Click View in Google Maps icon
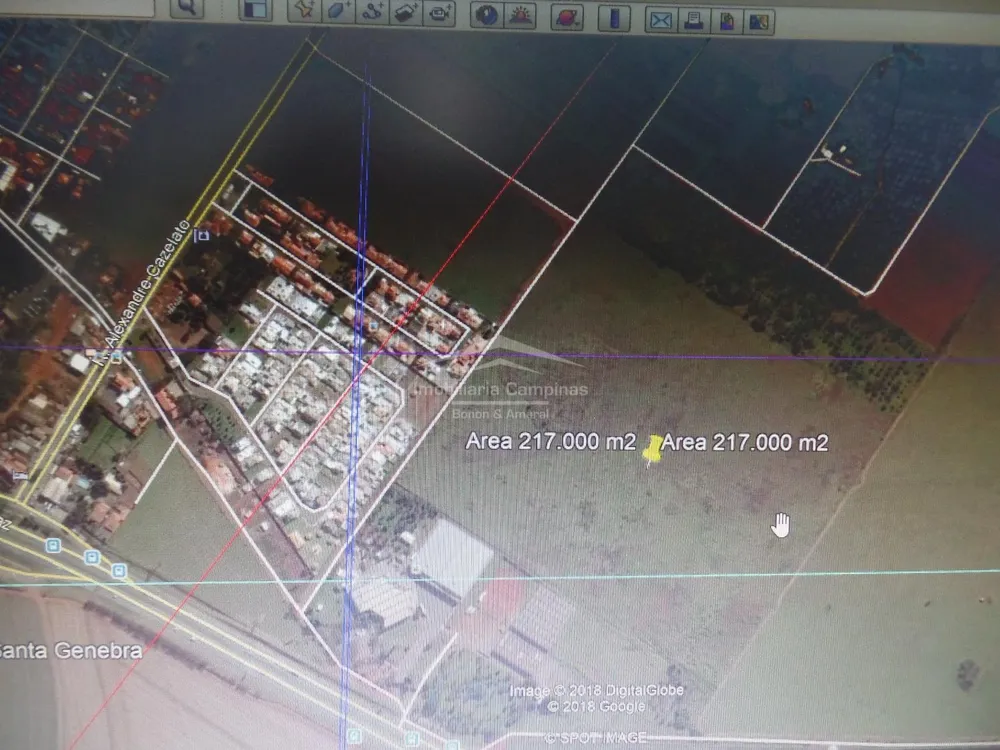 click(759, 22)
